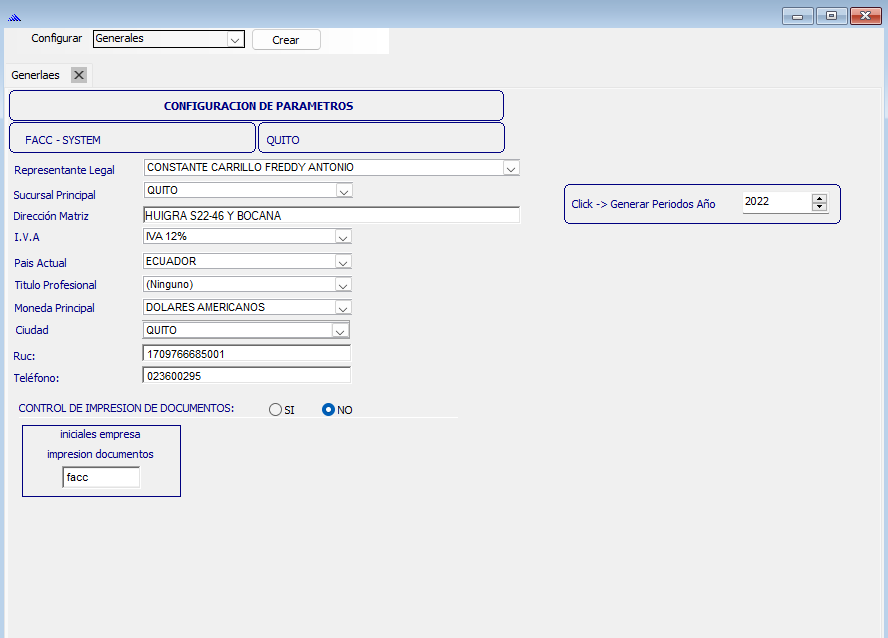The height and width of the screenshot is (638, 888).
Task: Increase the year with up arrow
Action: click(820, 198)
